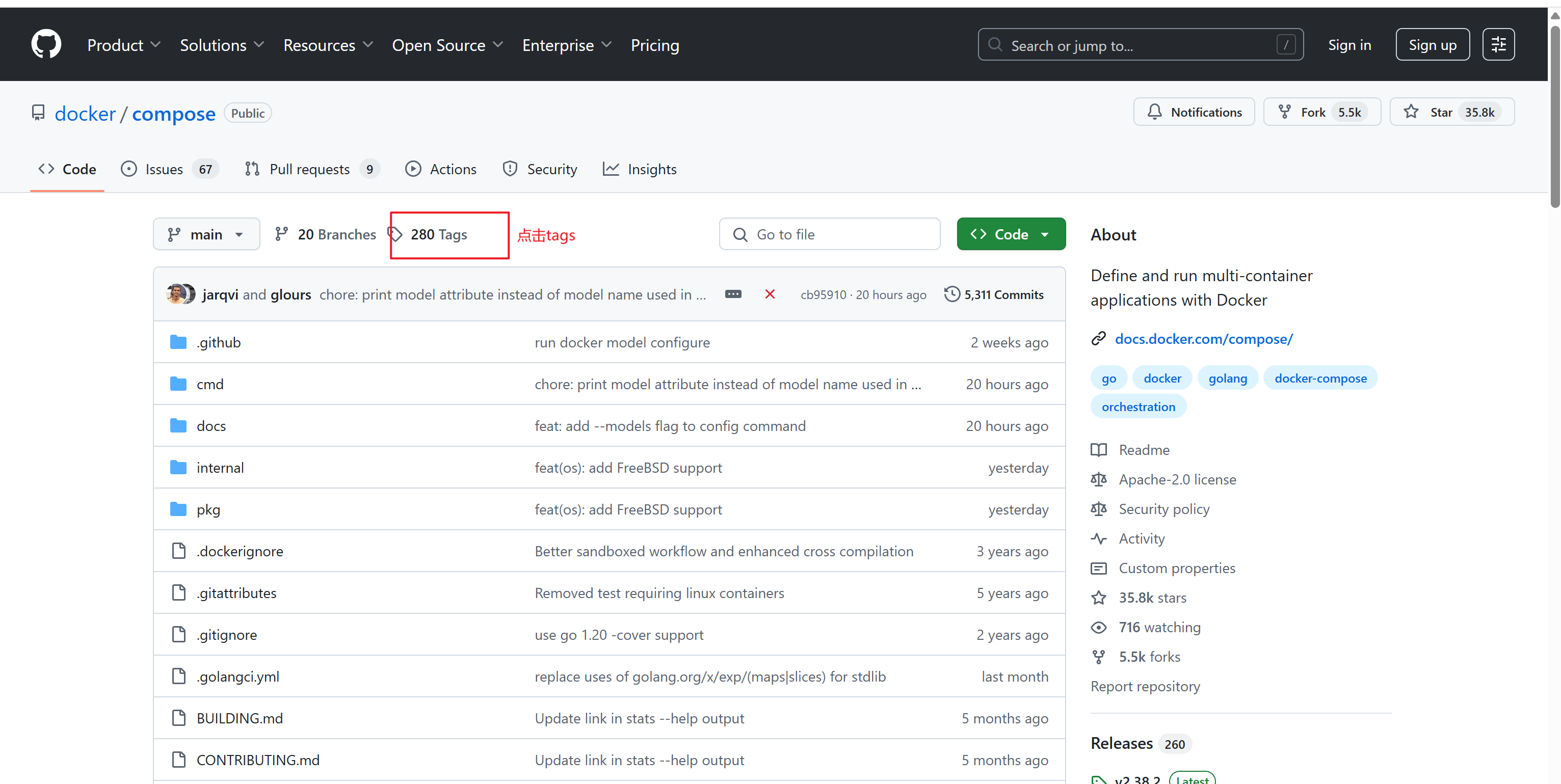Click the pkg folder icon
Viewport: 1561px width, 784px height.
click(x=178, y=509)
